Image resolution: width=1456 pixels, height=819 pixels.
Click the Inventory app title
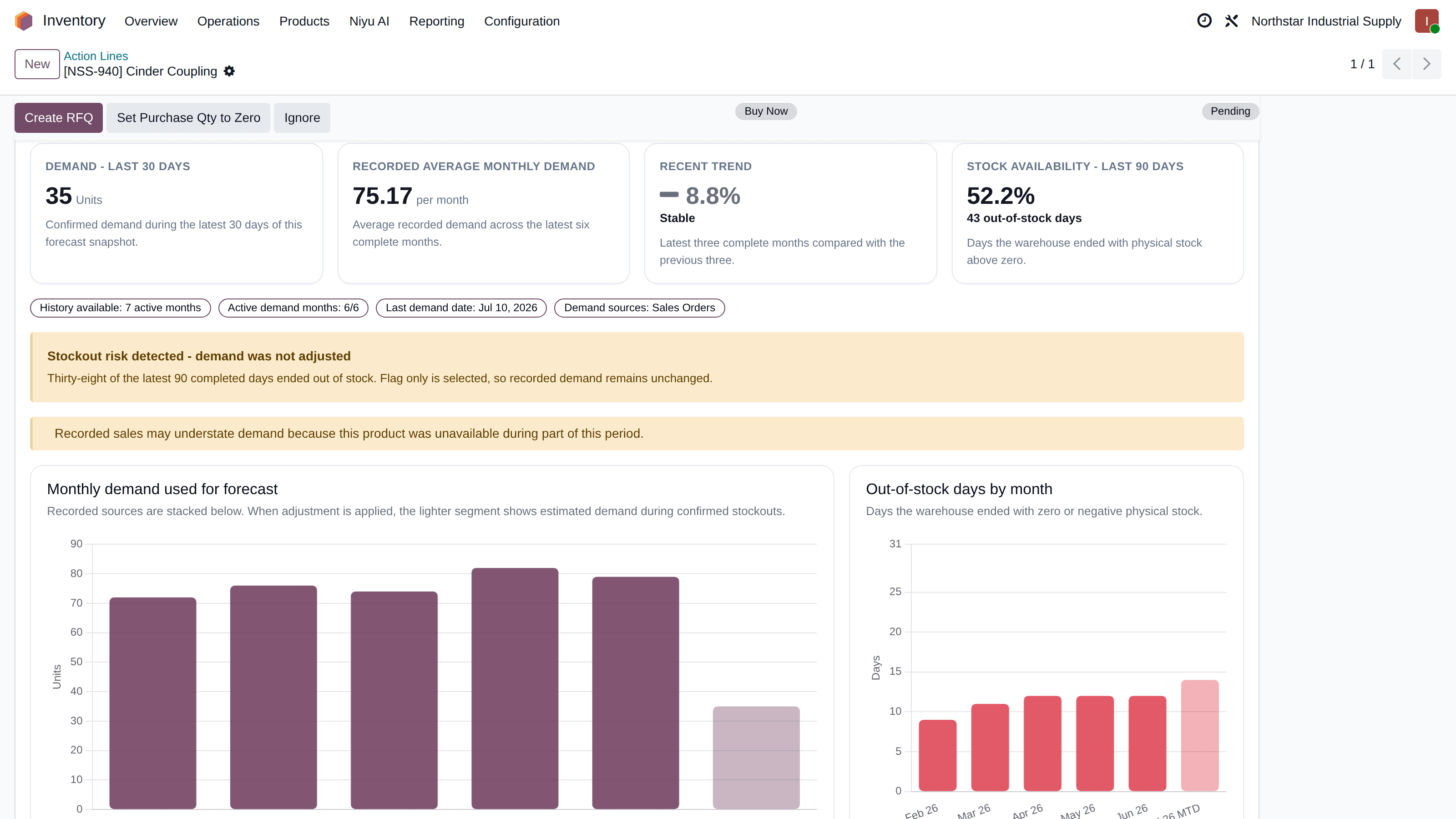coord(74,21)
